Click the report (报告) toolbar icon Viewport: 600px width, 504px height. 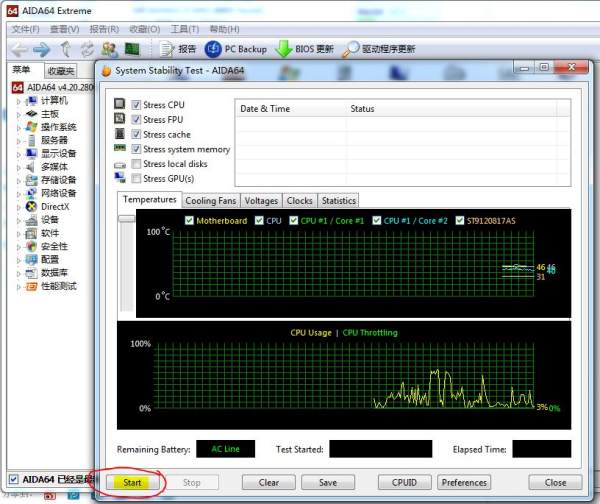tap(167, 49)
